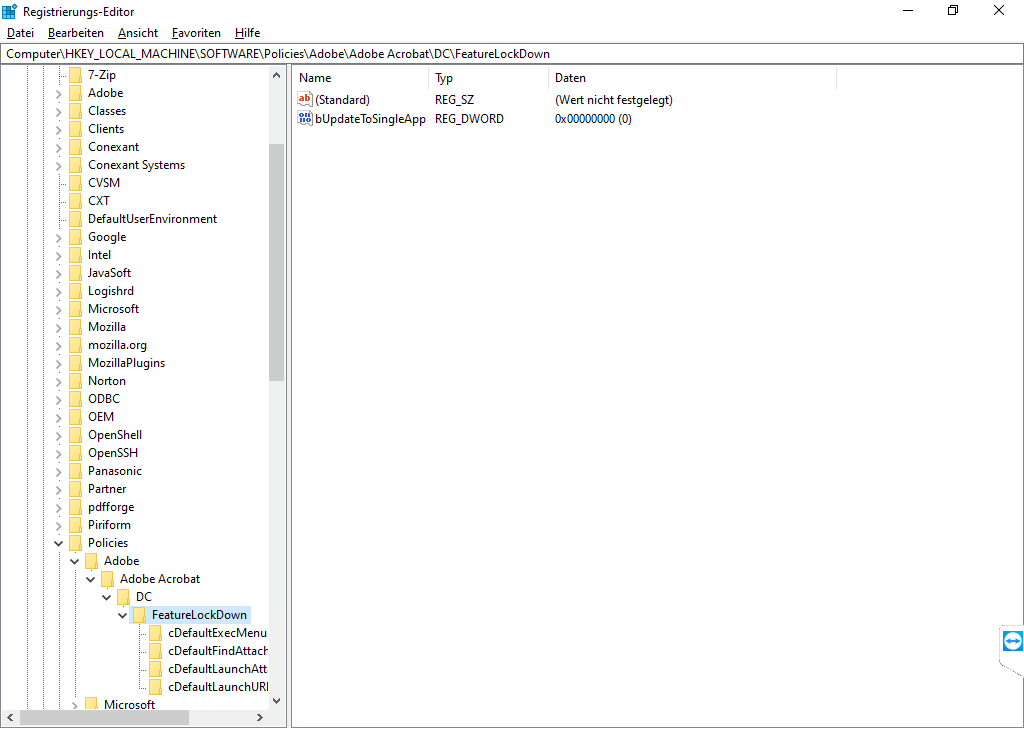Click the FeatureLockDown folder icon
Image resolution: width=1024 pixels, height=756 pixels.
139,615
